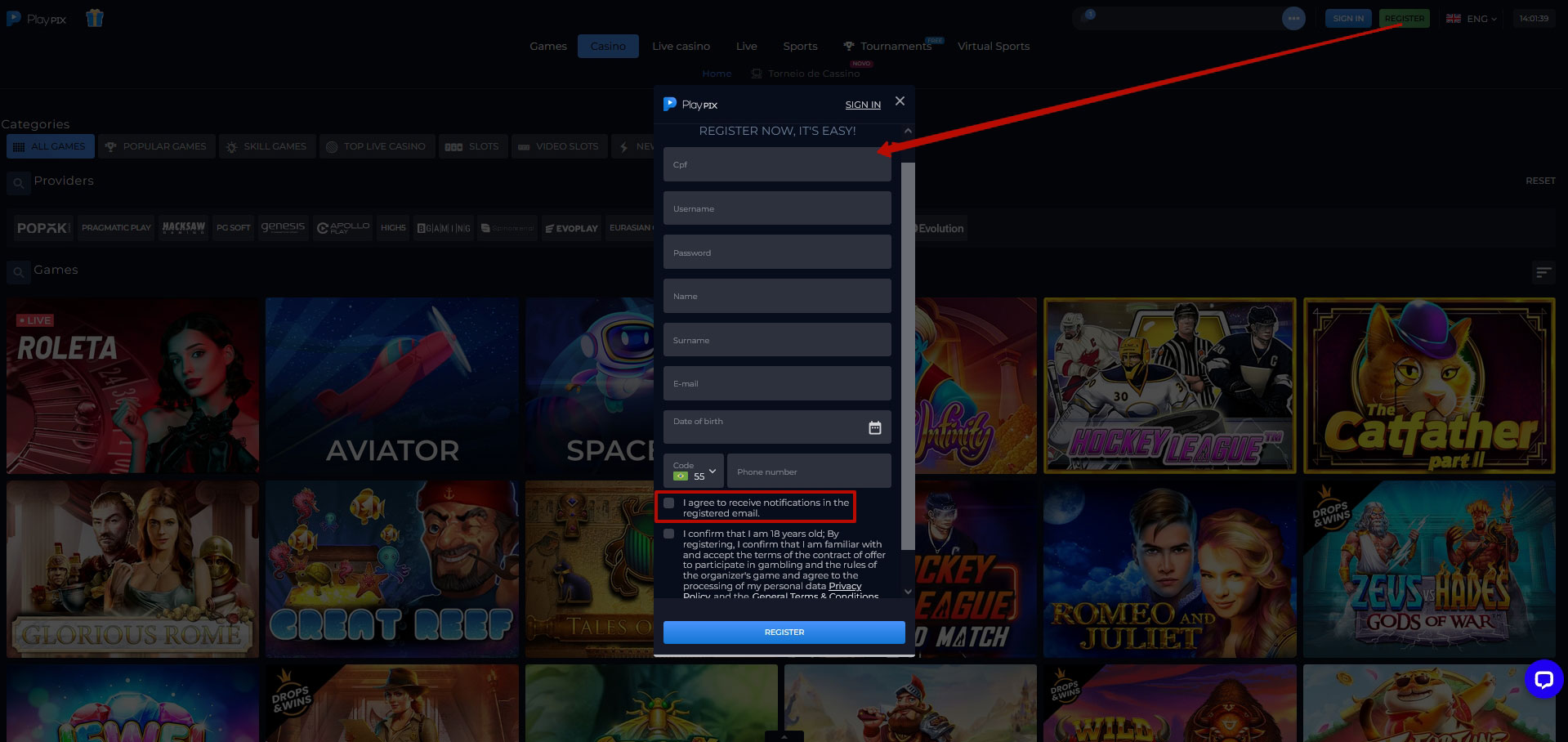Image resolution: width=1568 pixels, height=742 pixels.
Task: Open the Sports nav tab
Action: (x=800, y=46)
